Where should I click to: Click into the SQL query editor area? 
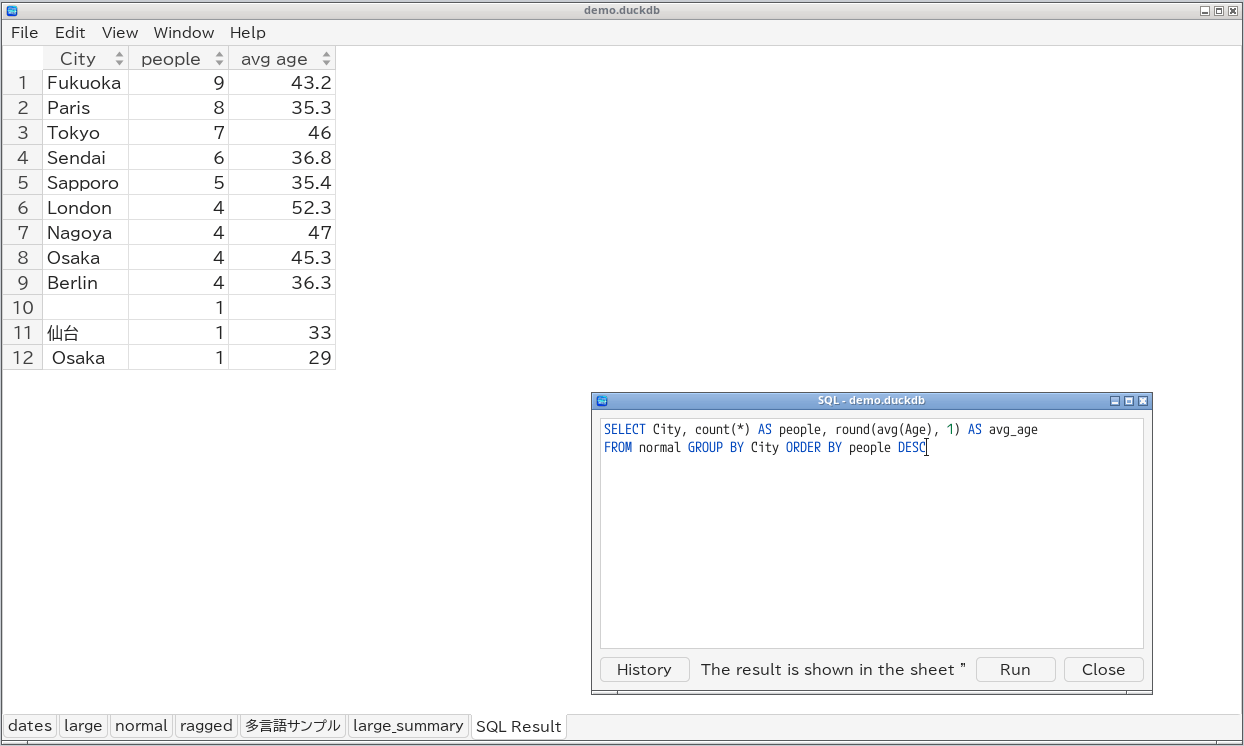tap(872, 533)
